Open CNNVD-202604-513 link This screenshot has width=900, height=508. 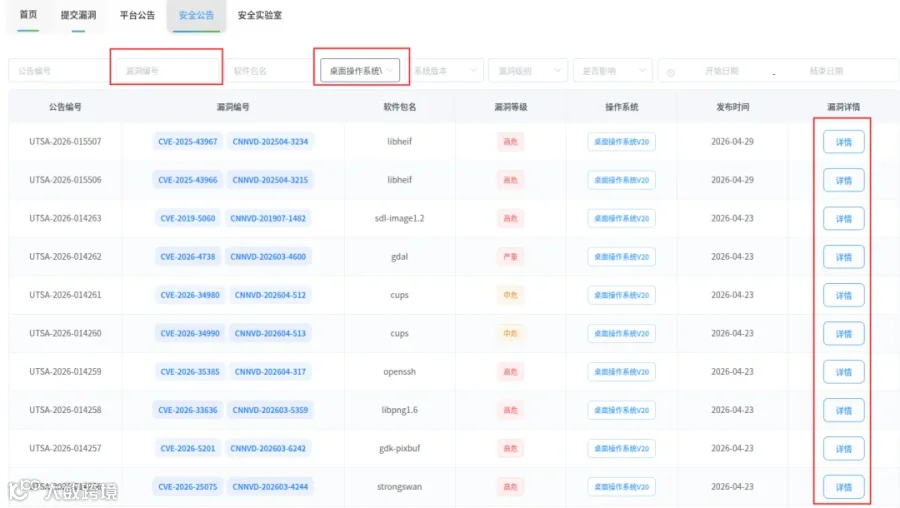point(270,334)
